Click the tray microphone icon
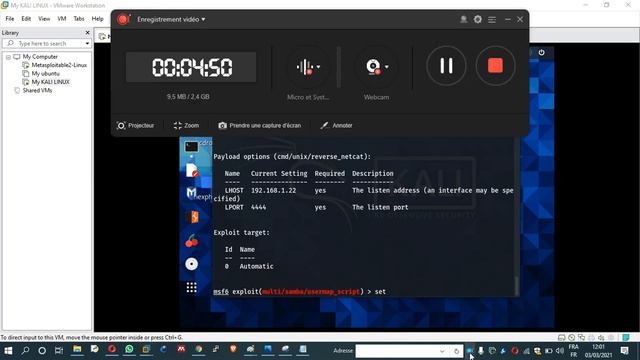 pyautogui.click(x=481, y=351)
